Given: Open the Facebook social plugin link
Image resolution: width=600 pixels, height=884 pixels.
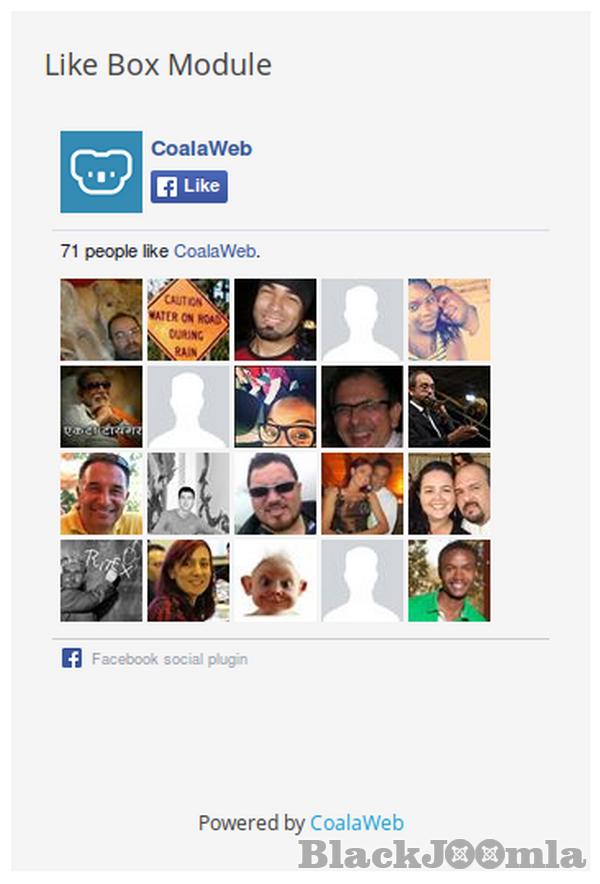Looking at the screenshot, I should pyautogui.click(x=170, y=659).
